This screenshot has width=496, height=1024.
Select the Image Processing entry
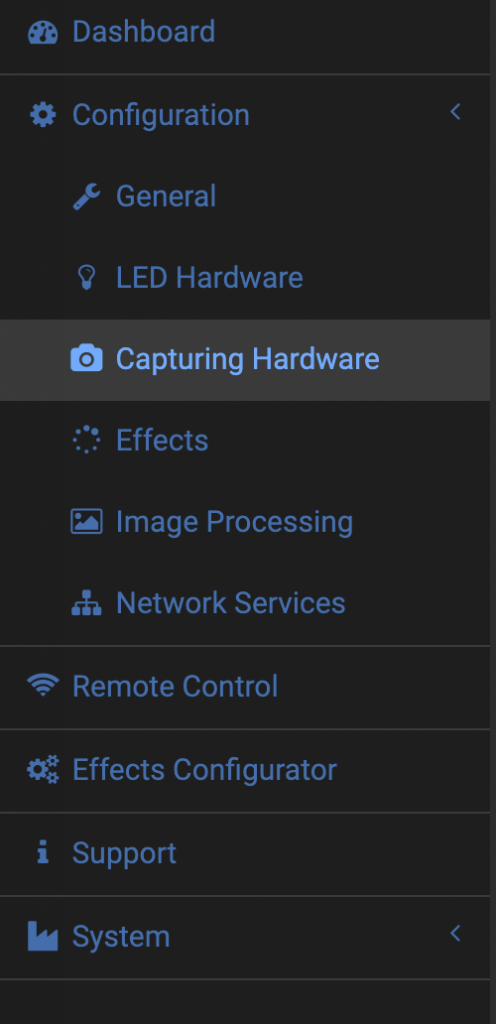pyautogui.click(x=245, y=522)
